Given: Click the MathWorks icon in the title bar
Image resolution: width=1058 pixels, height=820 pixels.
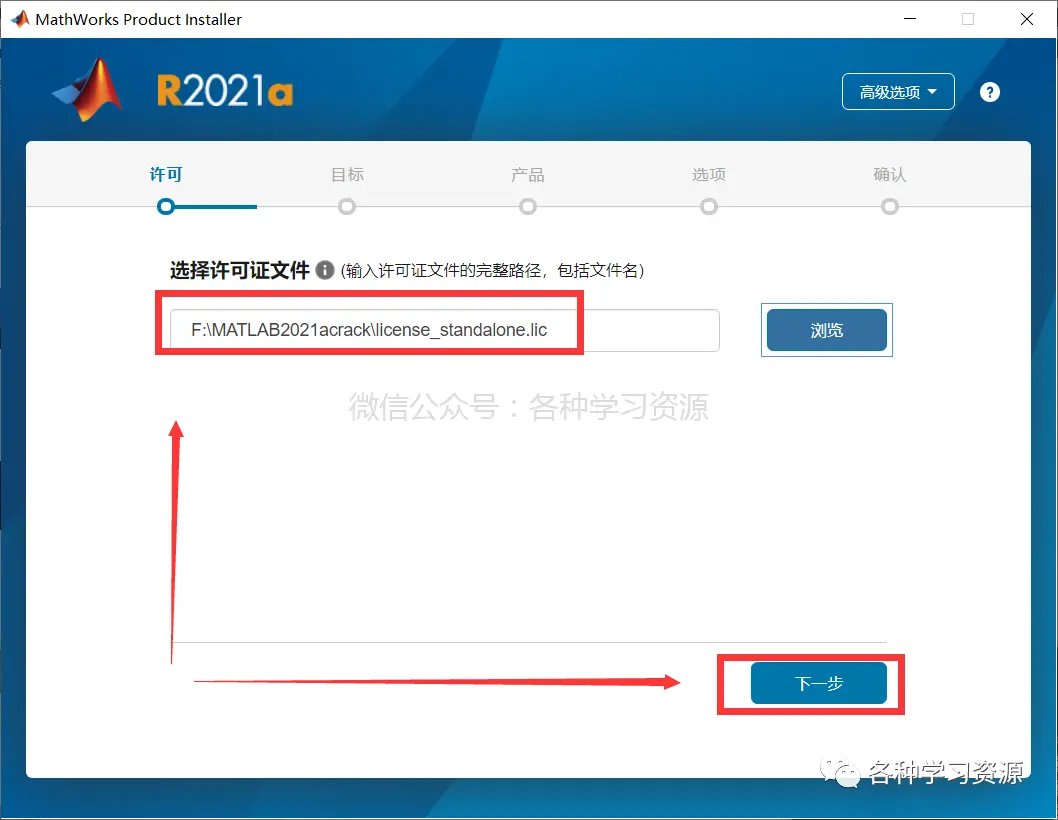Looking at the screenshot, I should click(20, 19).
